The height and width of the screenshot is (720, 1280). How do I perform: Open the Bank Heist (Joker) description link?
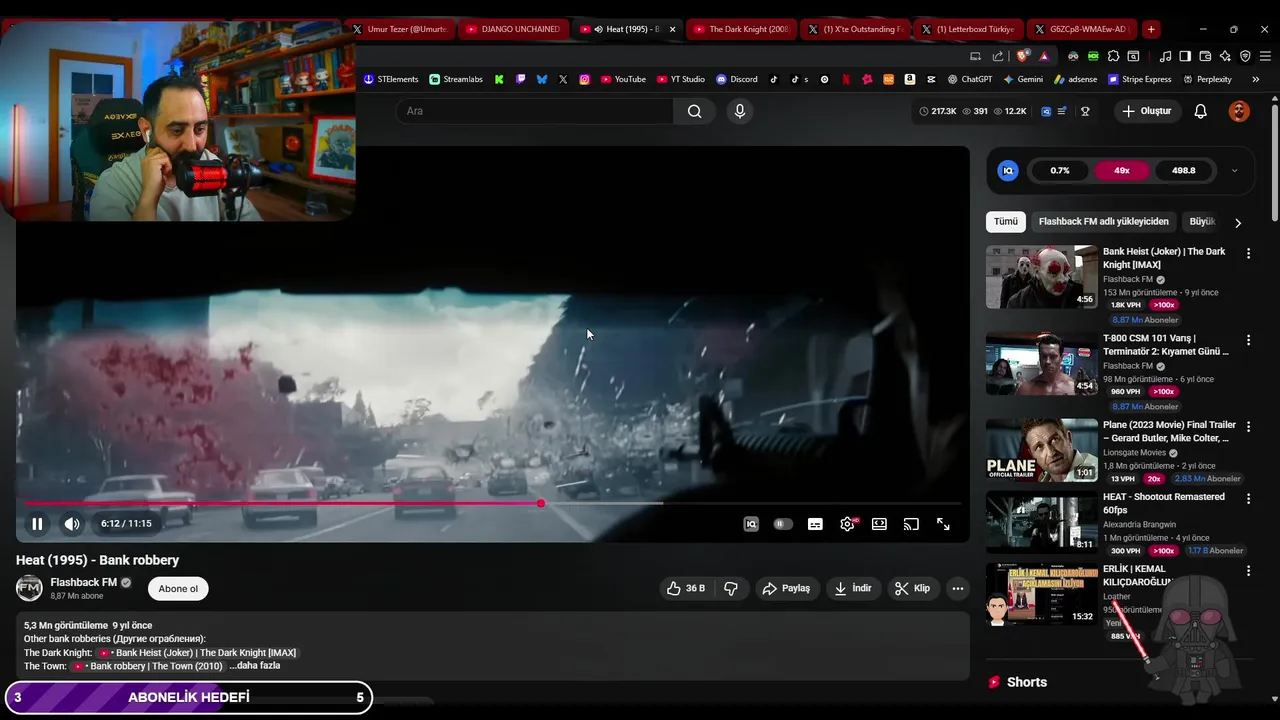click(x=197, y=653)
